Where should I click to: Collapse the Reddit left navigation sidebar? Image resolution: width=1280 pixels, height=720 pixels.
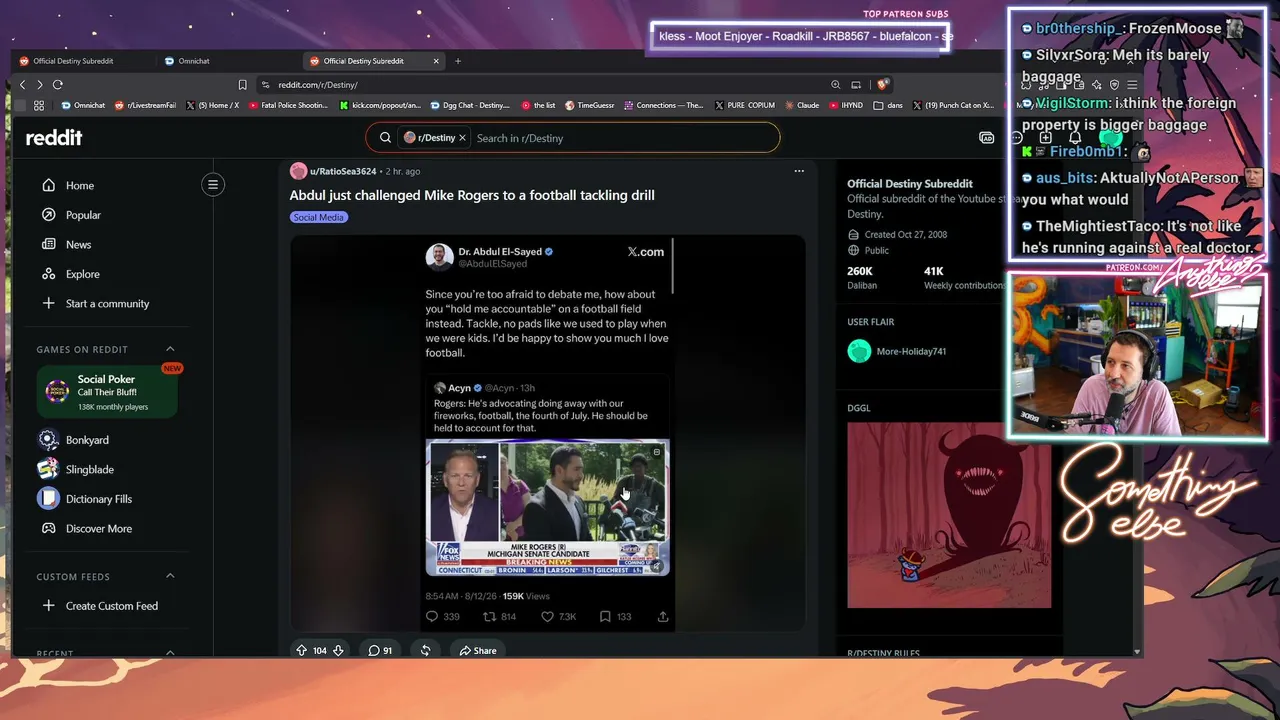pos(213,184)
